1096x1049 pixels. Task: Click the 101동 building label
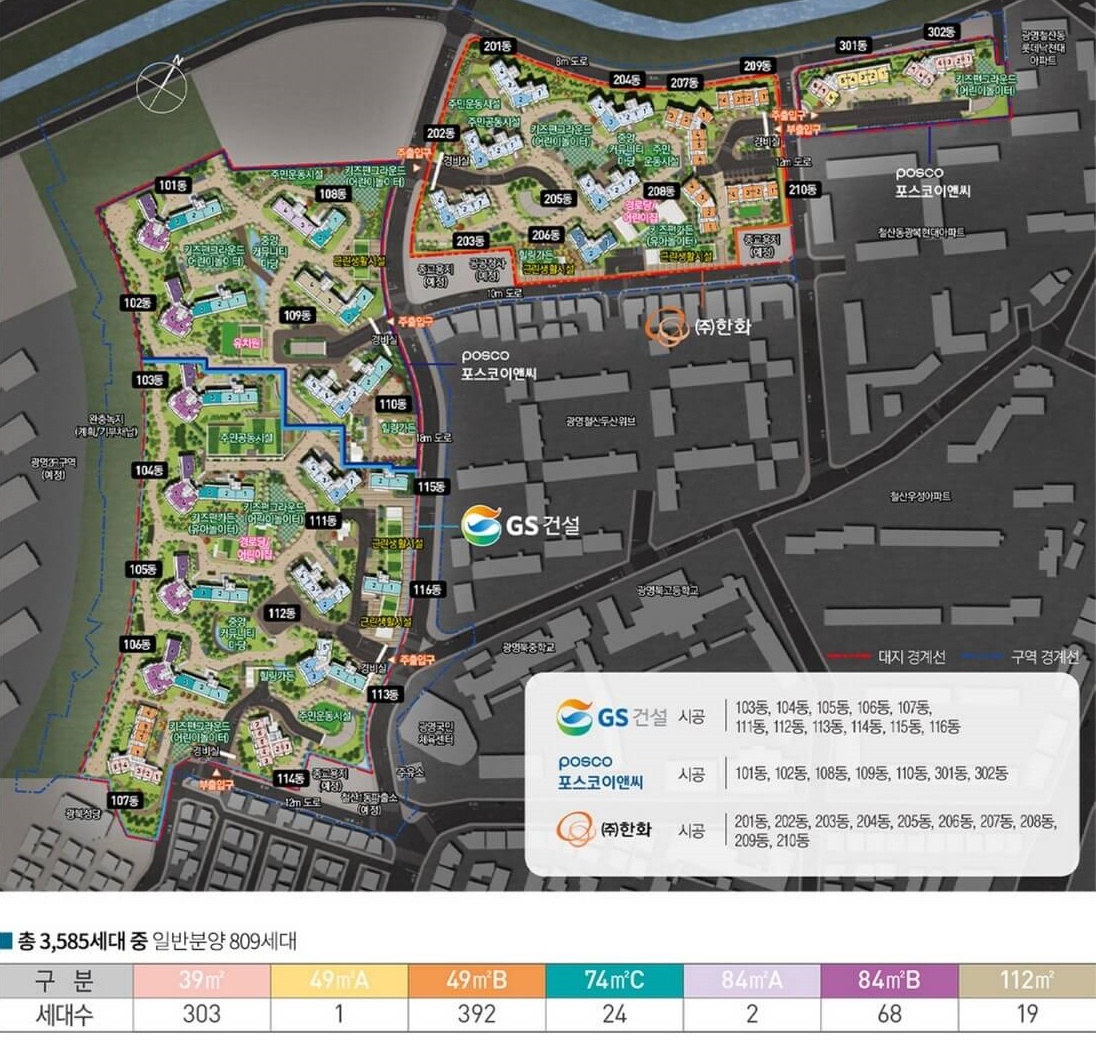coord(173,185)
